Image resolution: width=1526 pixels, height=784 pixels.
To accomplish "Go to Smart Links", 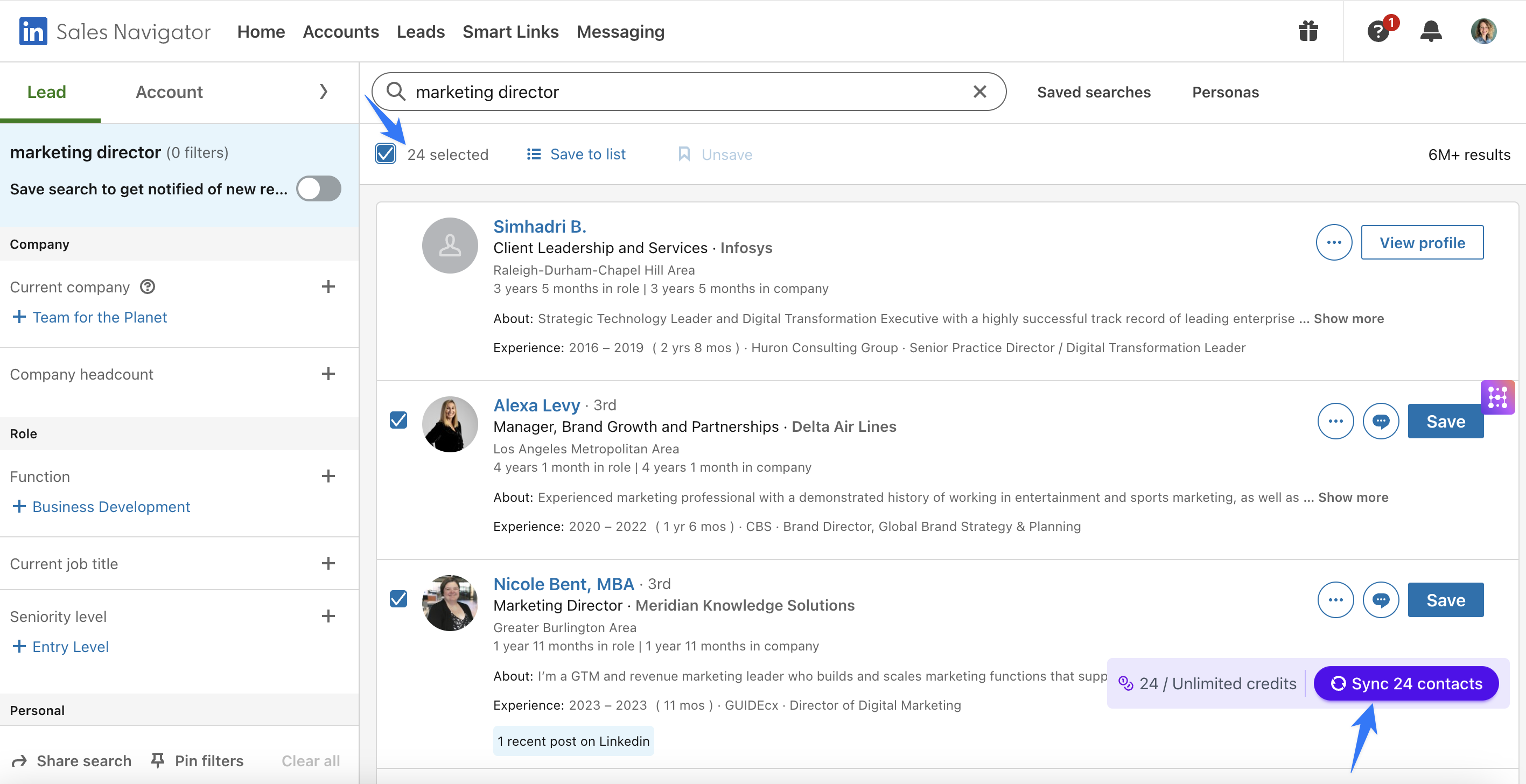I will point(510,31).
